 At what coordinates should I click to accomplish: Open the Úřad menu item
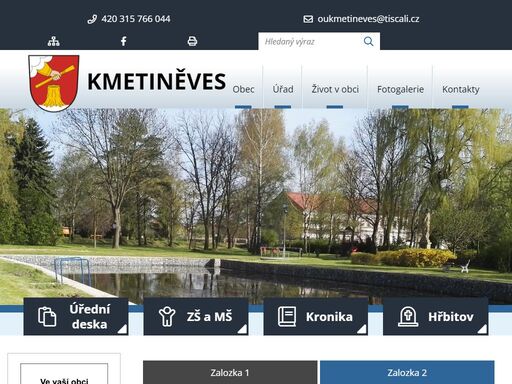[283, 89]
